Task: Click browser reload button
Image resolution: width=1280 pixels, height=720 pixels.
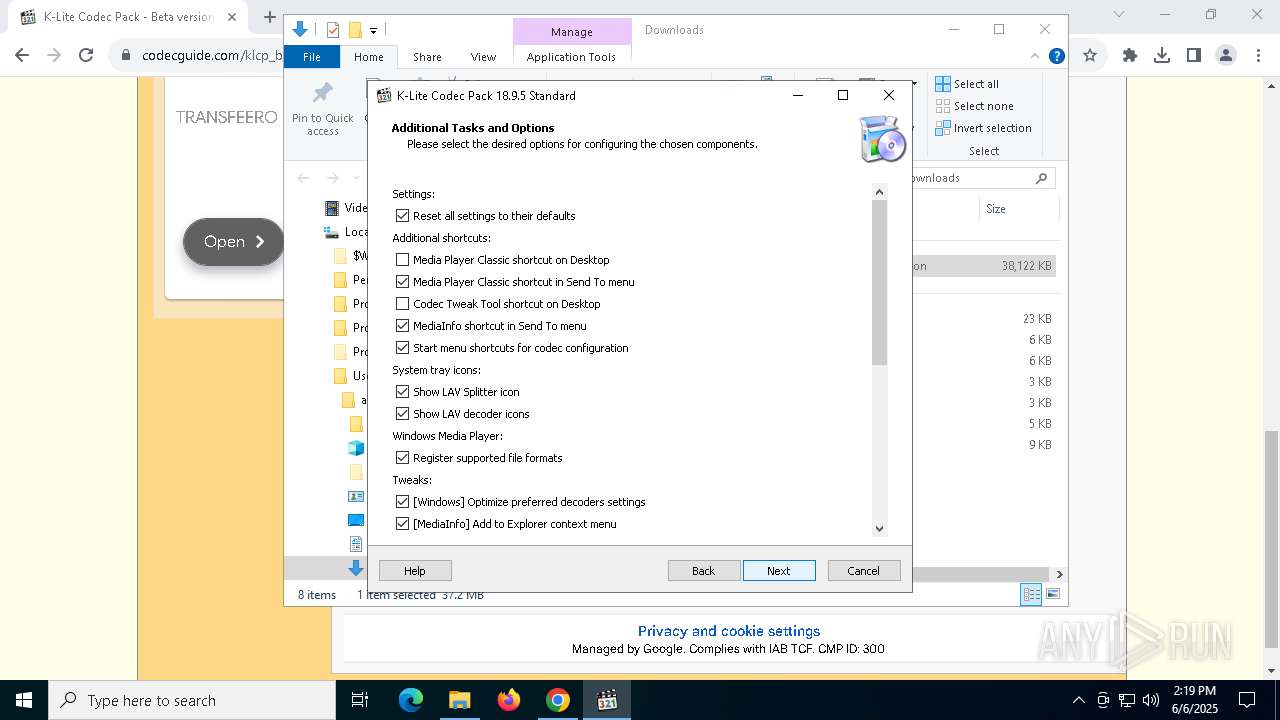Action: point(86,56)
